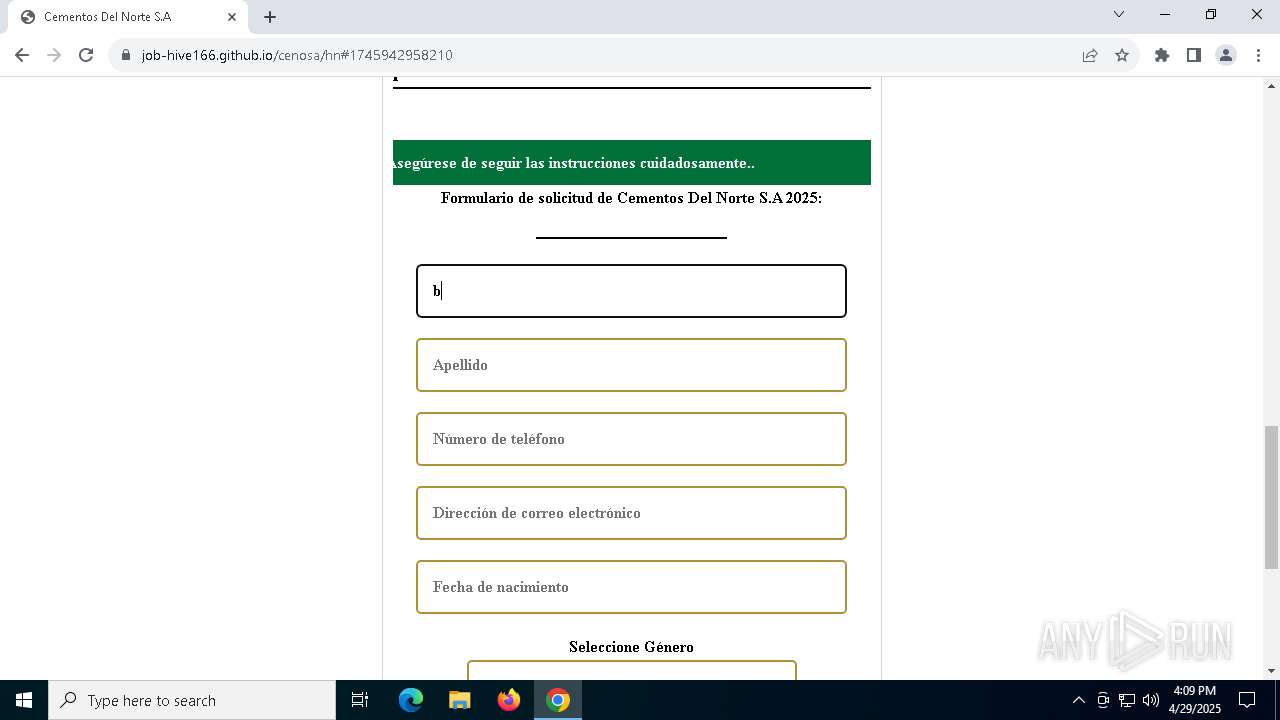Click the scrollbar up arrow

(x=1271, y=85)
